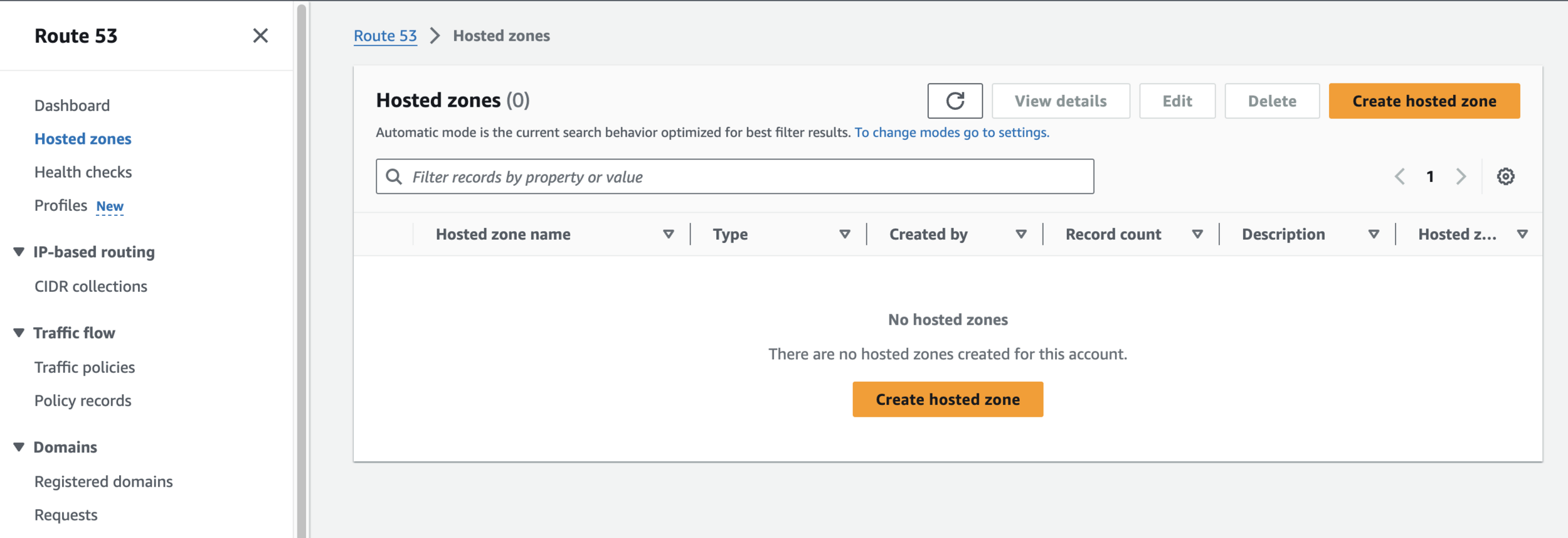Select Hosted zones in the sidebar
Screen dimensions: 1568x538
83,139
